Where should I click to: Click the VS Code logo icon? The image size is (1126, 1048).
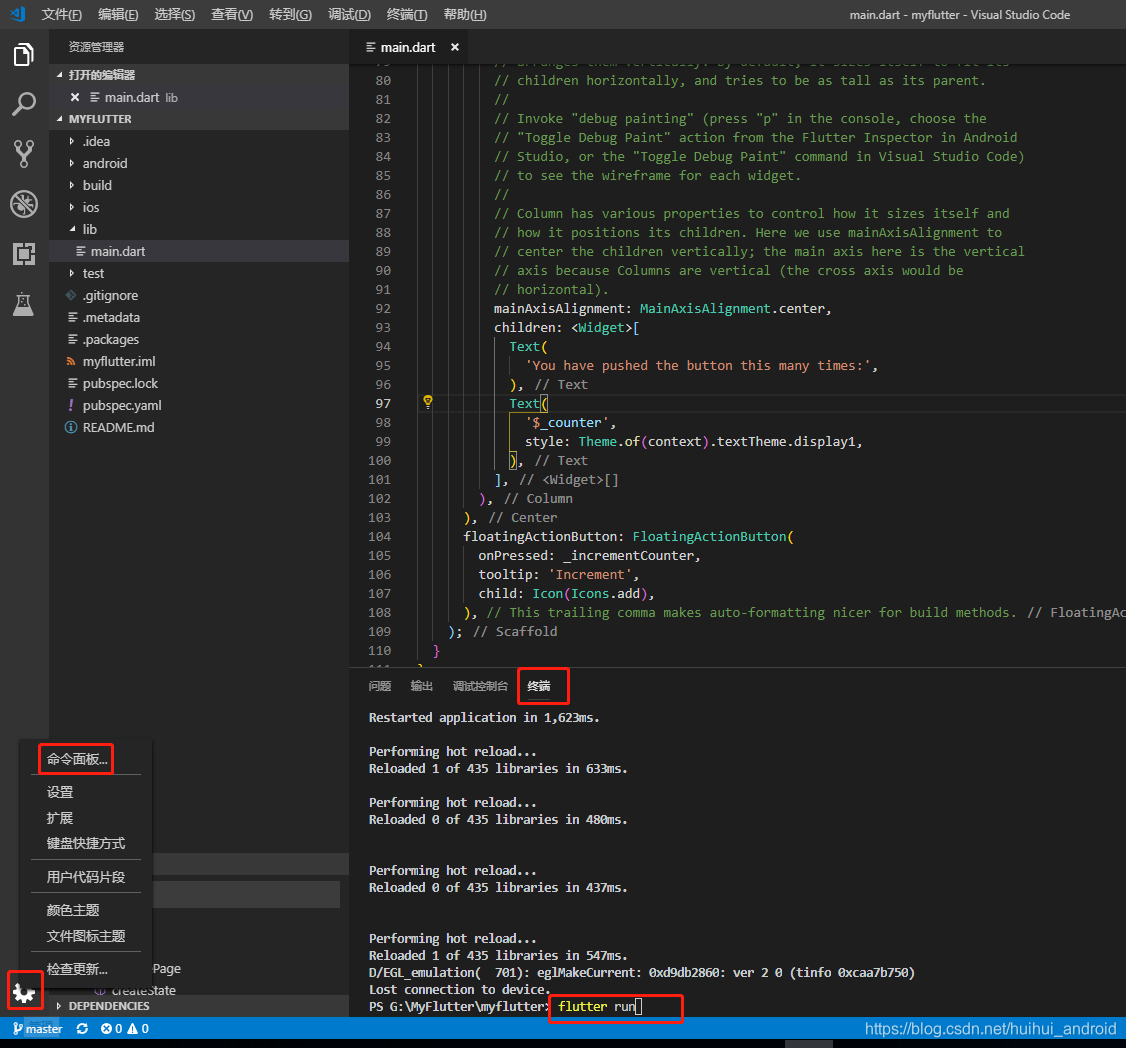(x=18, y=14)
